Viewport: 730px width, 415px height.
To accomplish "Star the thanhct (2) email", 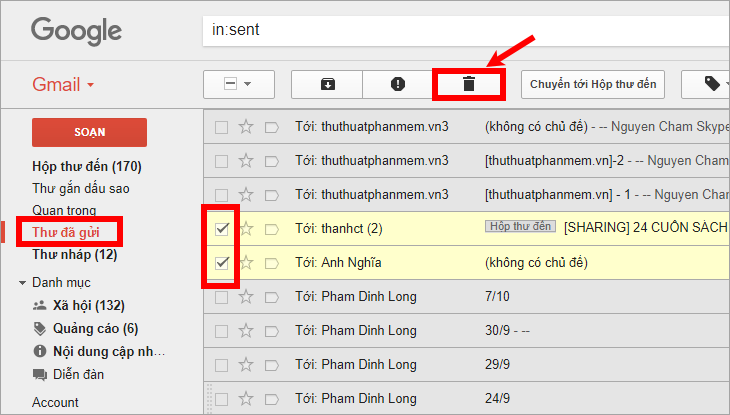I will [x=247, y=229].
